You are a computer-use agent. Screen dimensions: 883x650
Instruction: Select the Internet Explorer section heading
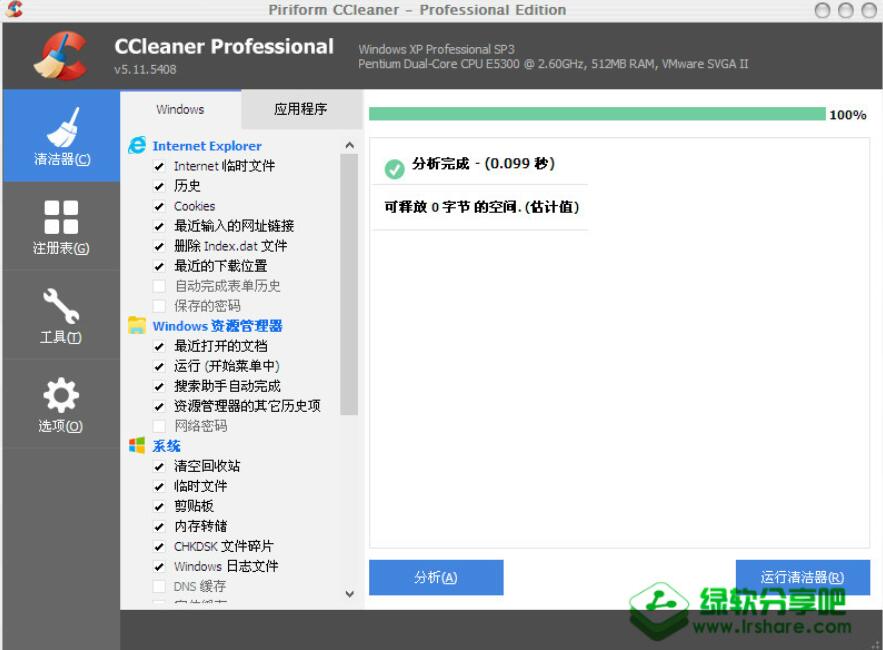pyautogui.click(x=207, y=146)
